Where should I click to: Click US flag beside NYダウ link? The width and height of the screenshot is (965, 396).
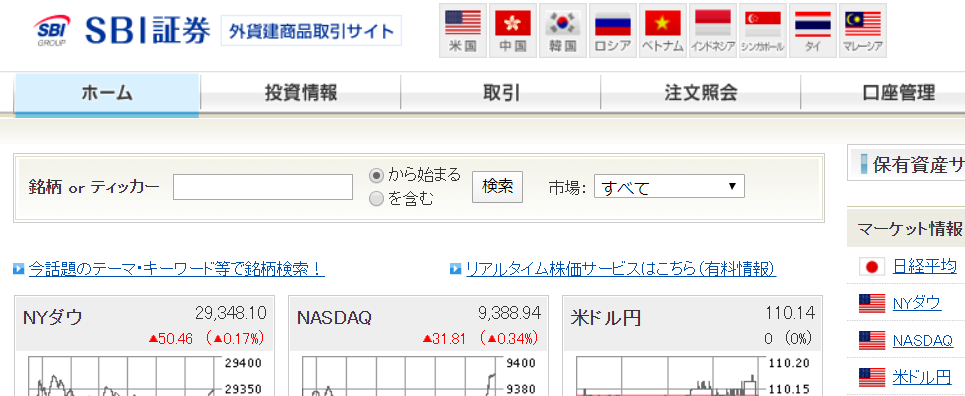pos(871,303)
